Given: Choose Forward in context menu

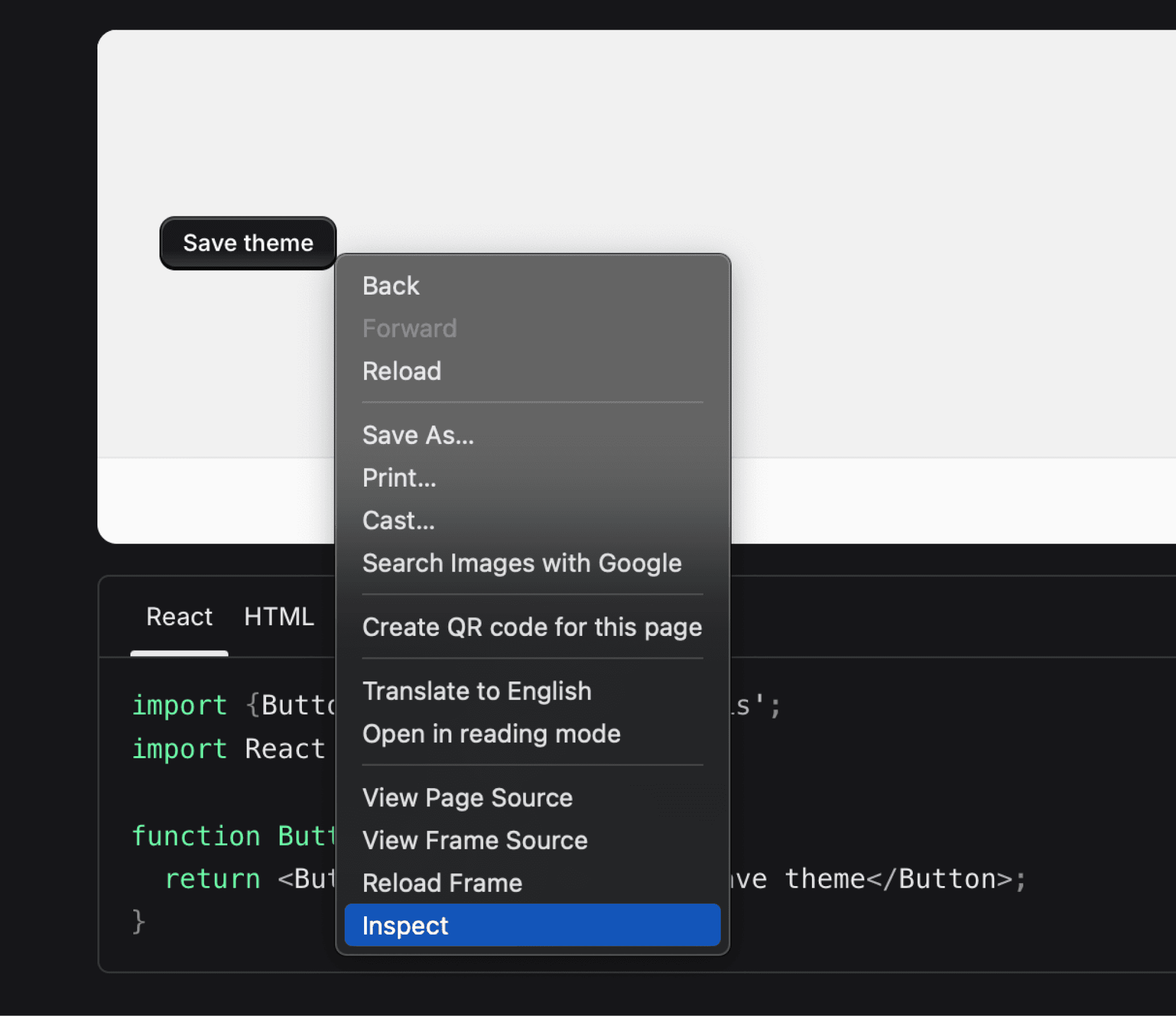Looking at the screenshot, I should click(409, 328).
